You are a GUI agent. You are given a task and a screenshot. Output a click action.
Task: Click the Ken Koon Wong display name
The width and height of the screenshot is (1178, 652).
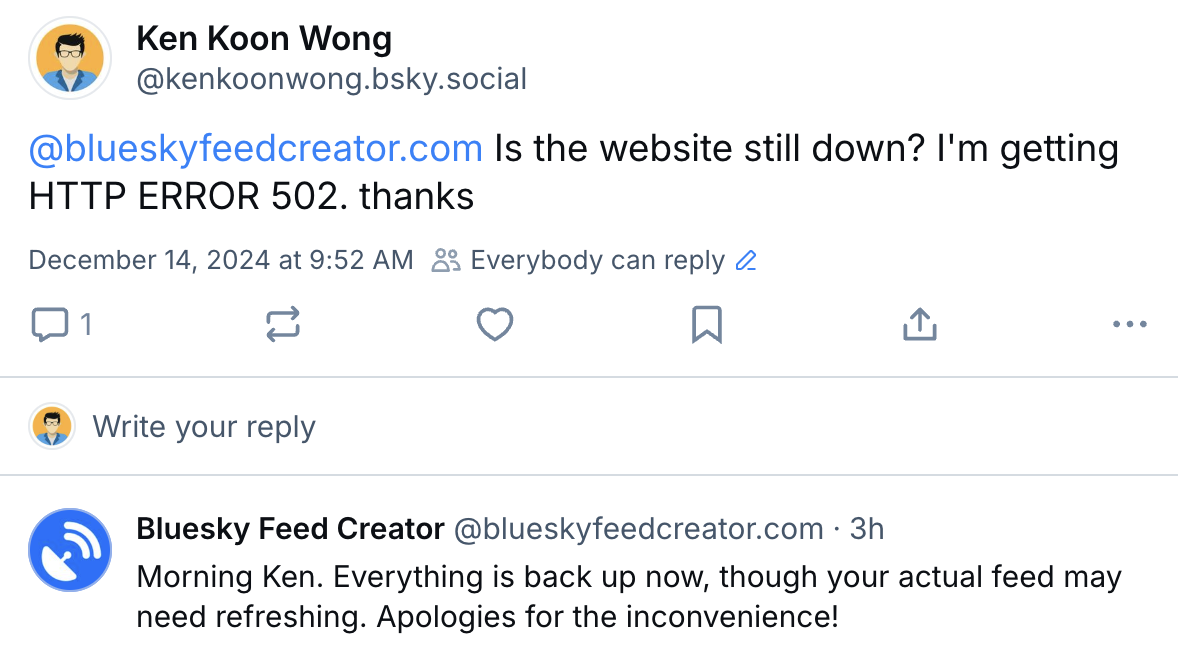click(264, 38)
